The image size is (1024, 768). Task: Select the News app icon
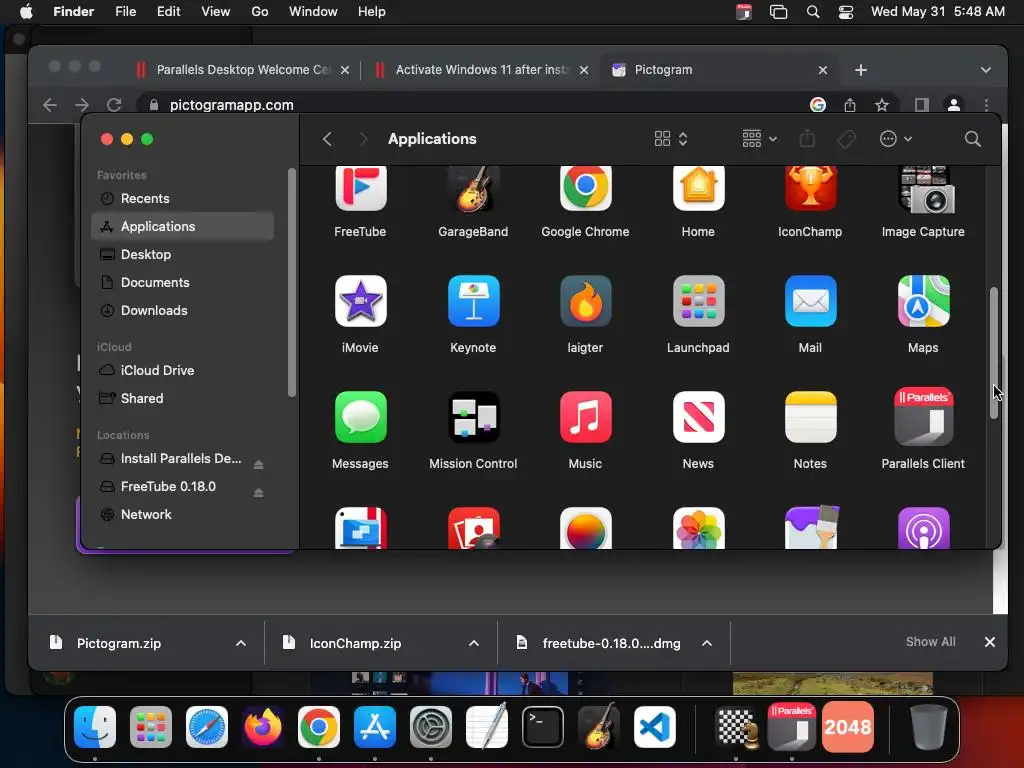click(x=698, y=417)
